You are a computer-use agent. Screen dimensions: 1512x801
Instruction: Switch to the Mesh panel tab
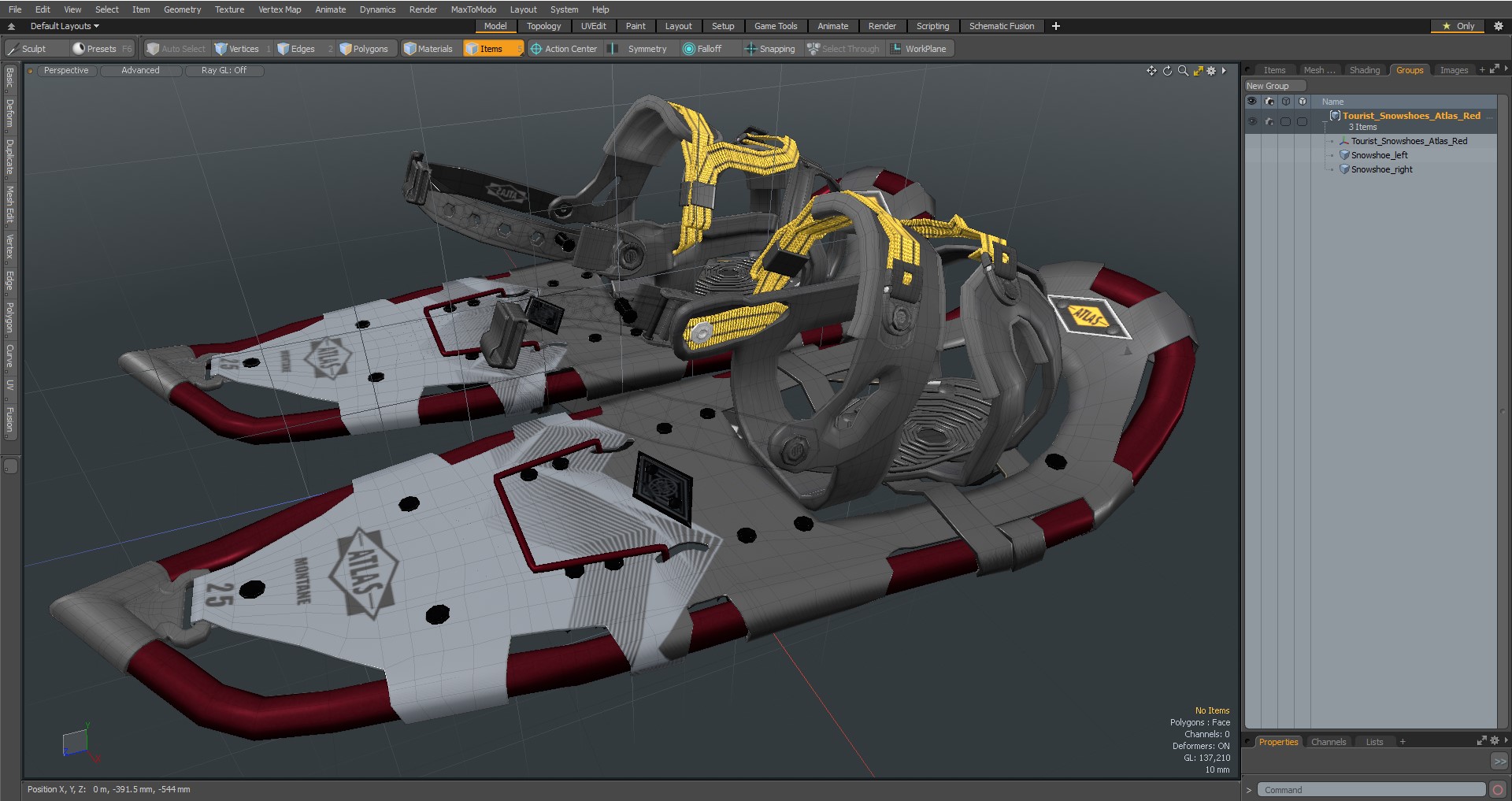pos(1319,70)
